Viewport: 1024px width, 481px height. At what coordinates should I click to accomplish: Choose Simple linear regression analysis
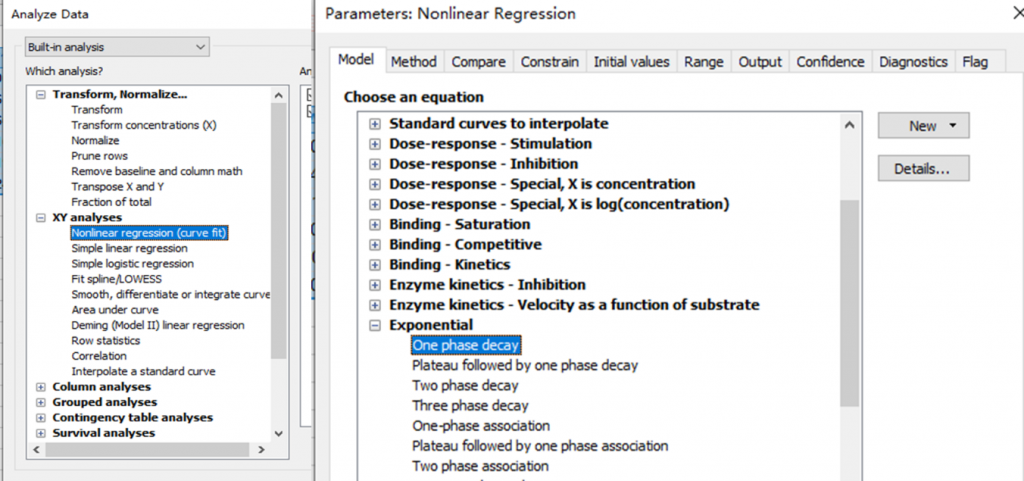point(129,248)
